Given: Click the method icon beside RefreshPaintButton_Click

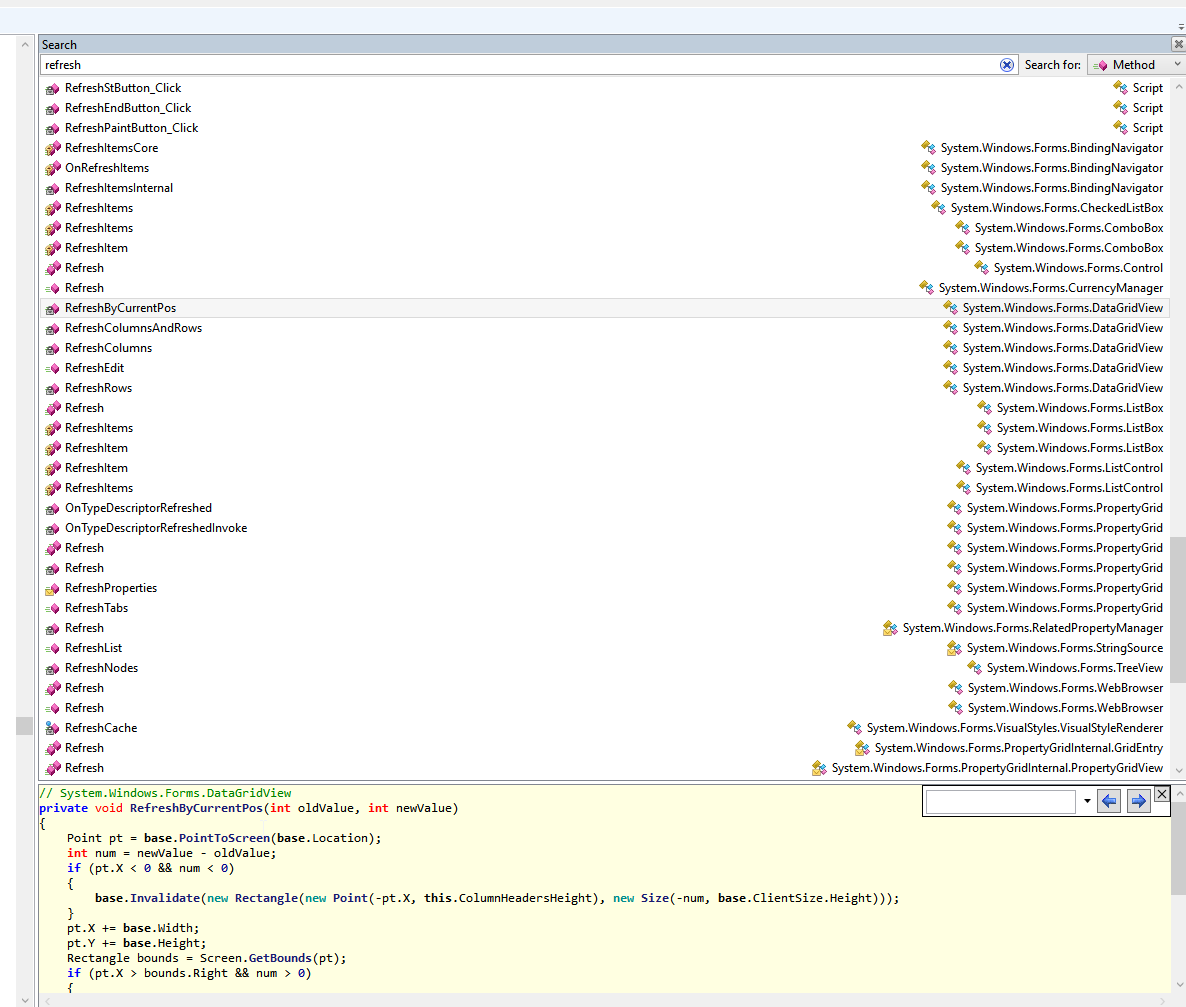Looking at the screenshot, I should click(53, 128).
